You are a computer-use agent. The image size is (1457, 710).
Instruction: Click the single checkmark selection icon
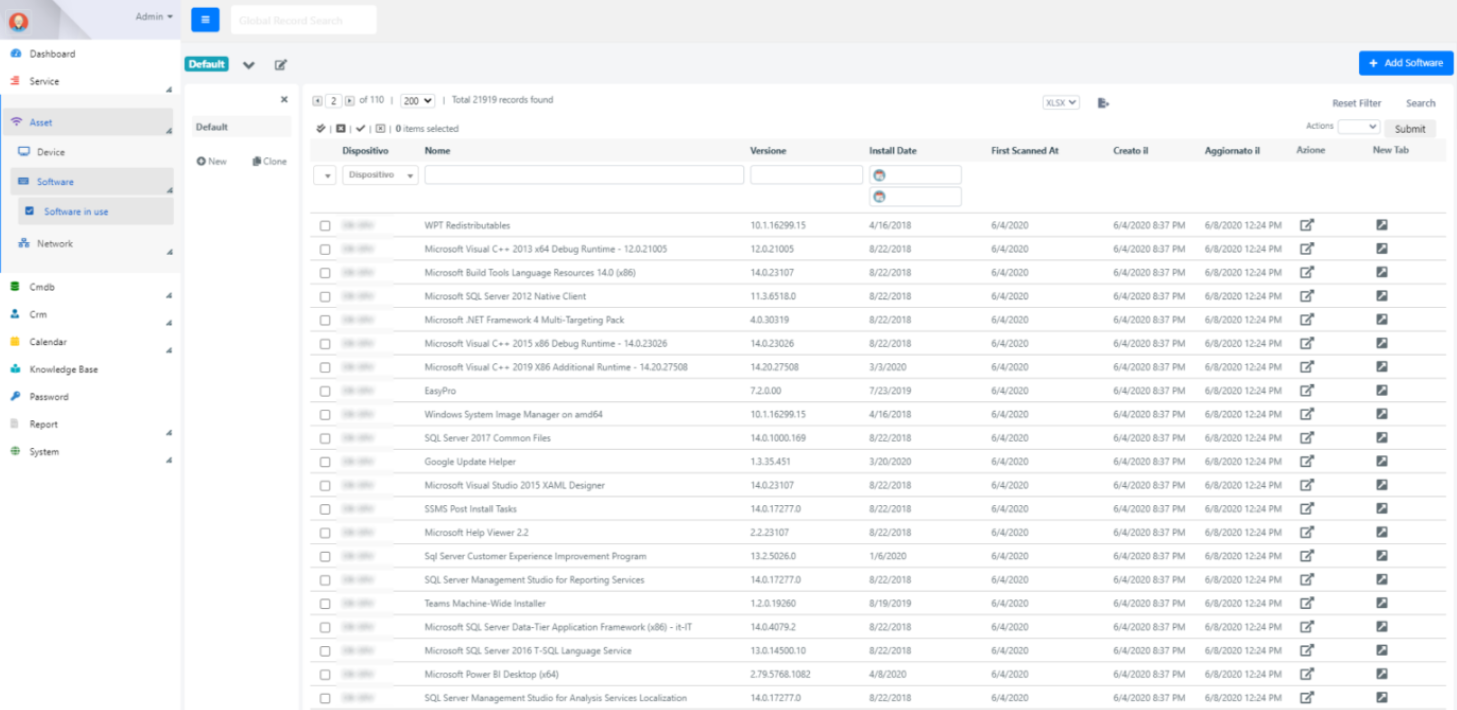click(x=361, y=128)
